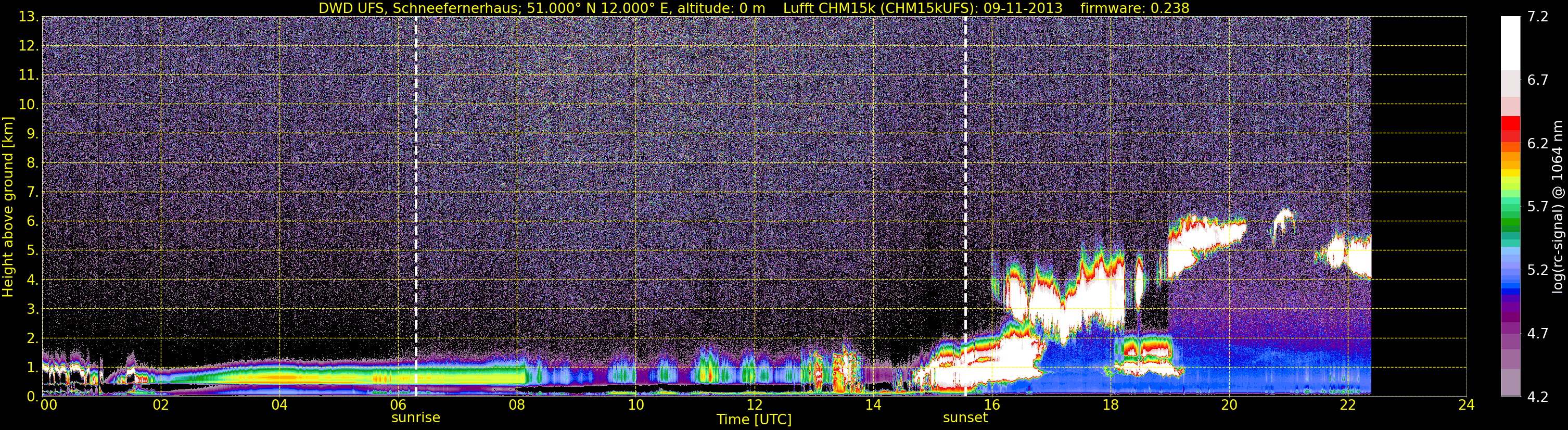Click the time axis tick label 04
This screenshot has width=1568, height=430.
point(279,406)
